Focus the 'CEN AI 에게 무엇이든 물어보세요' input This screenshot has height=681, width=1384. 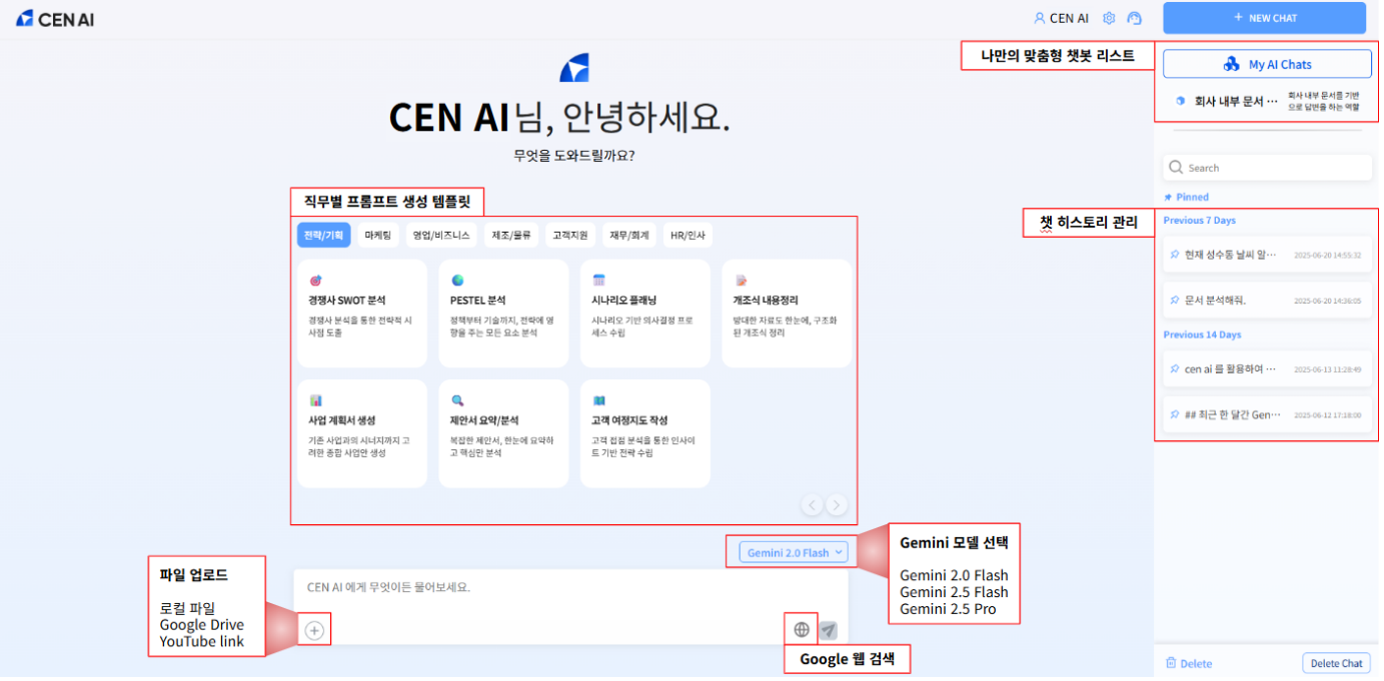click(570, 588)
